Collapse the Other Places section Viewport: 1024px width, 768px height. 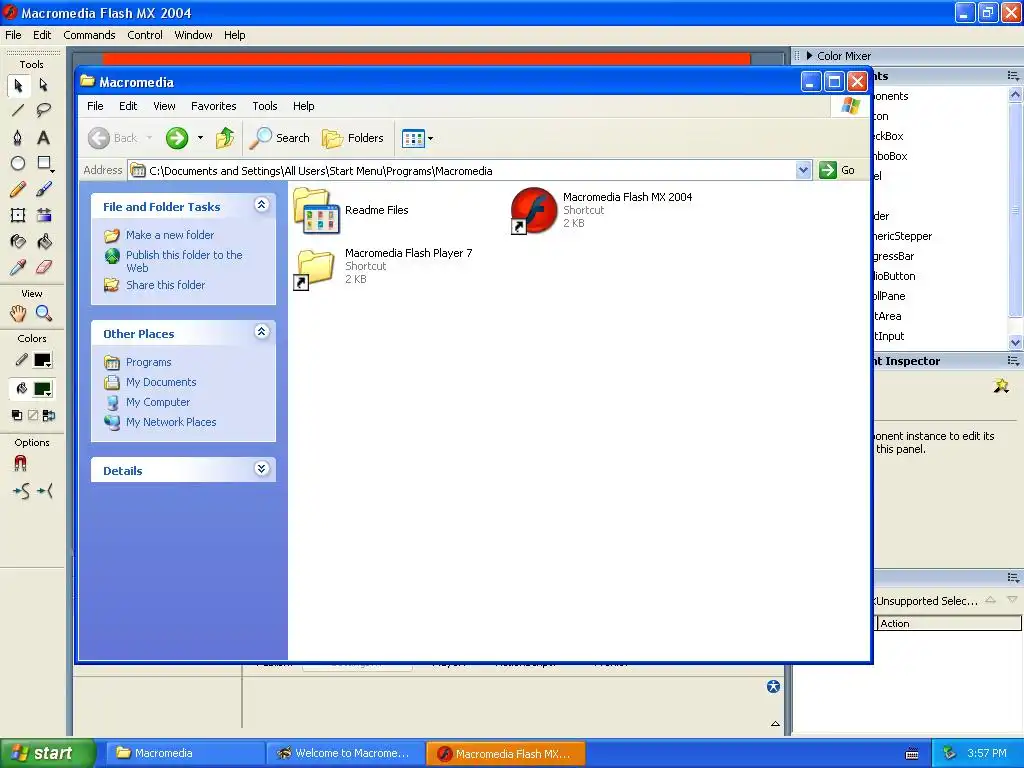pos(261,332)
